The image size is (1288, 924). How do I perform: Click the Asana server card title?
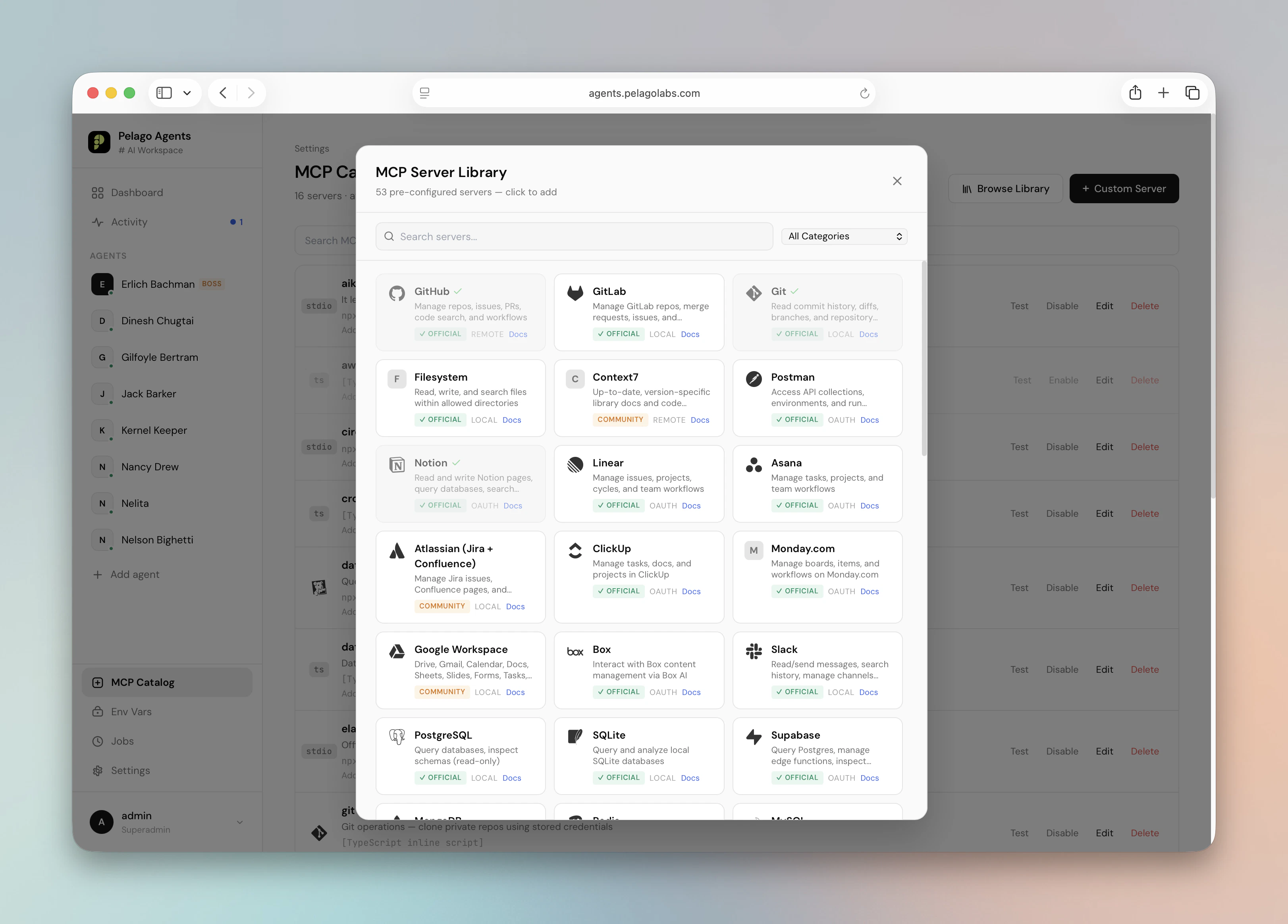pyautogui.click(x=786, y=463)
